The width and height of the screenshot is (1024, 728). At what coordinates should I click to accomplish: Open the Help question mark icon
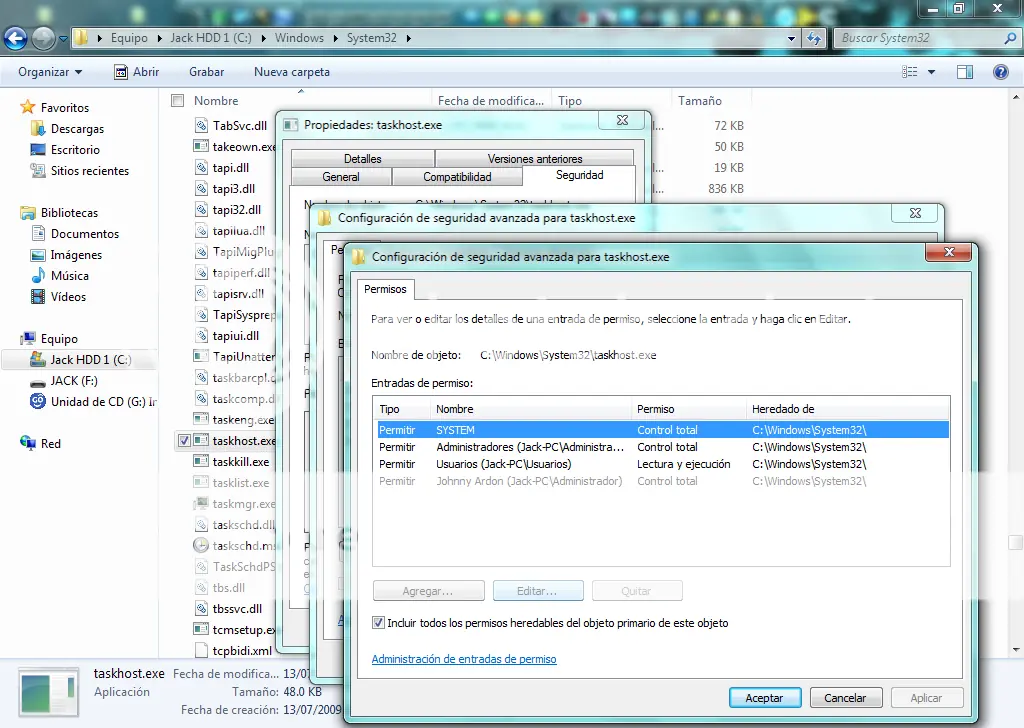1000,72
